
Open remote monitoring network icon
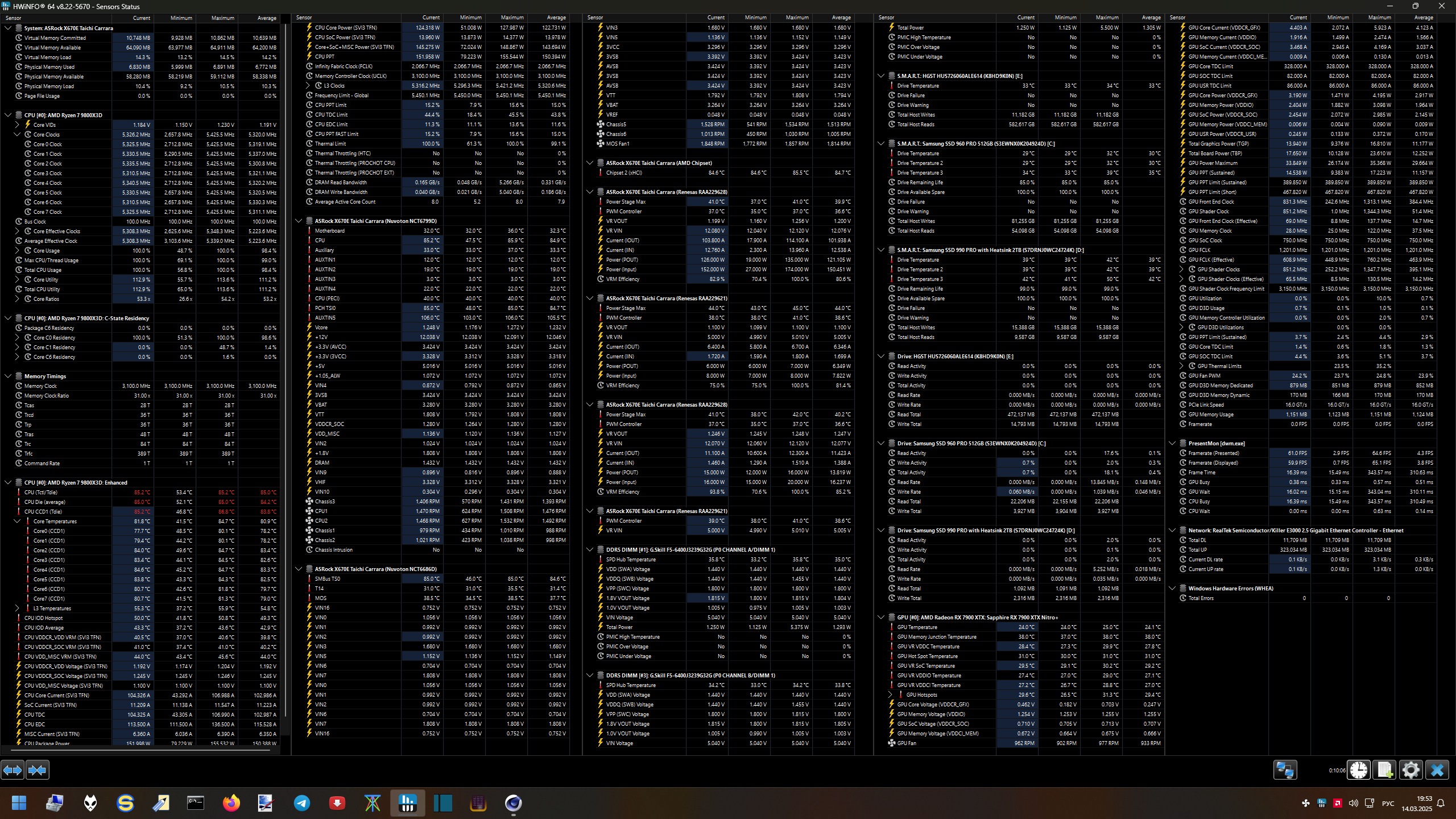[1285, 770]
